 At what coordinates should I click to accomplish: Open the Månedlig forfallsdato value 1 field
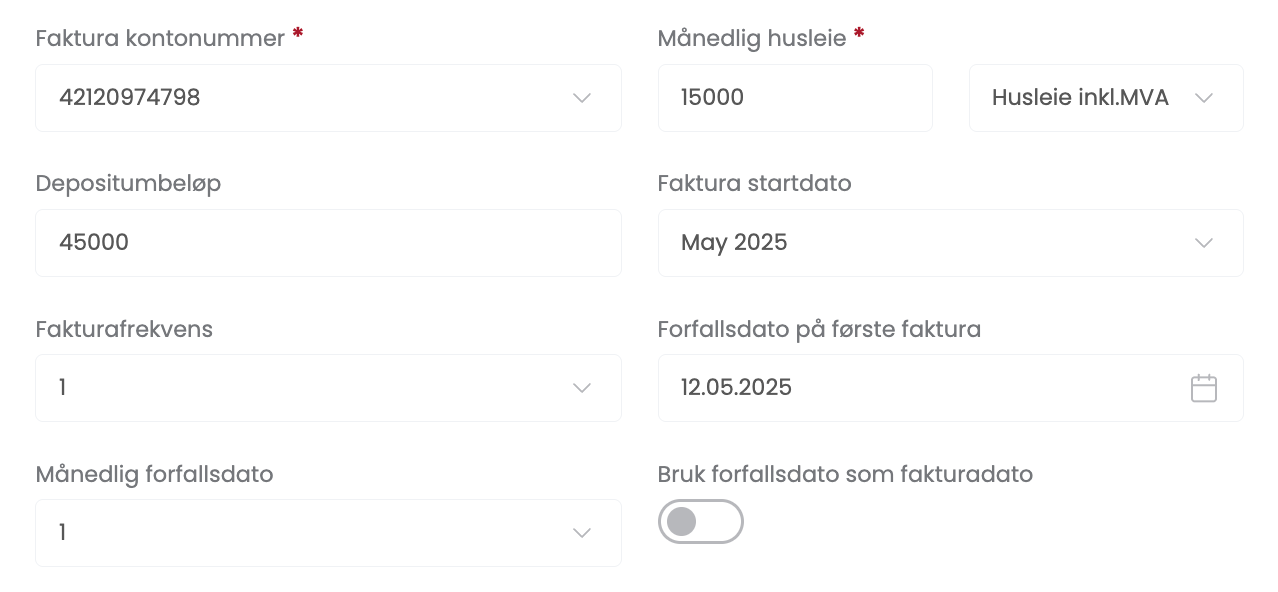300,533
